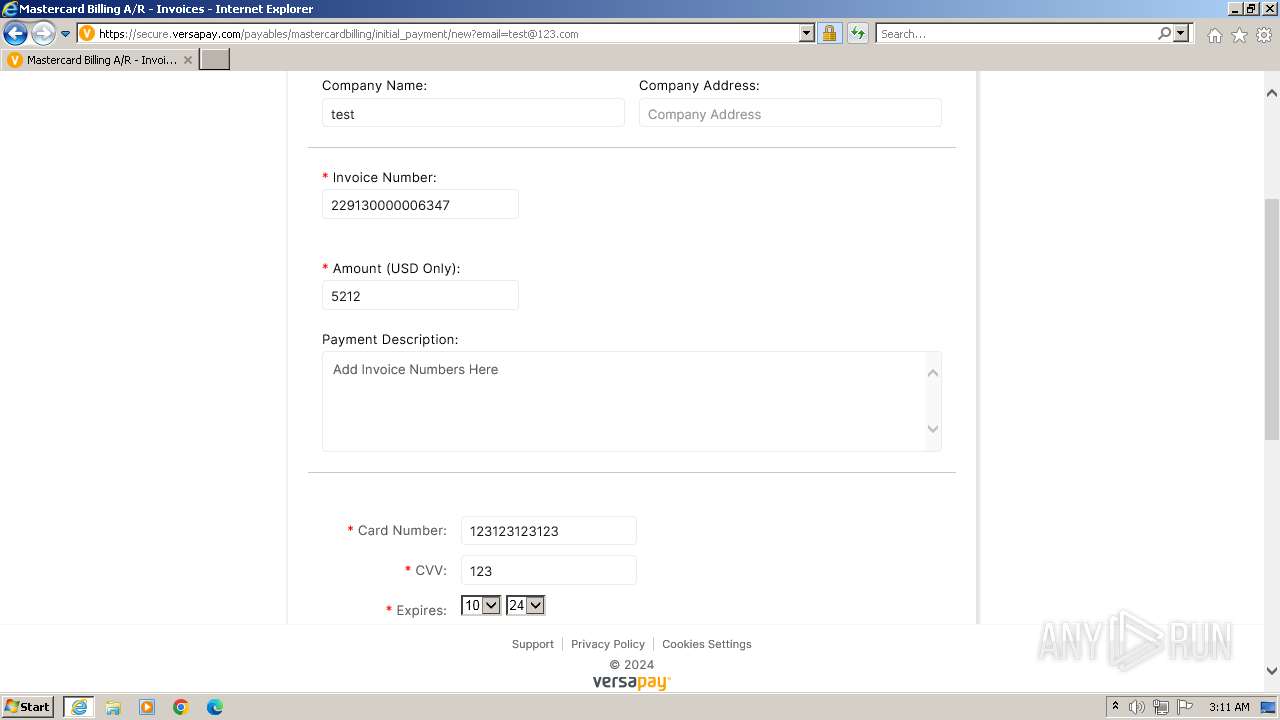Click the description box down arrow
The width and height of the screenshot is (1280, 720).
click(932, 429)
